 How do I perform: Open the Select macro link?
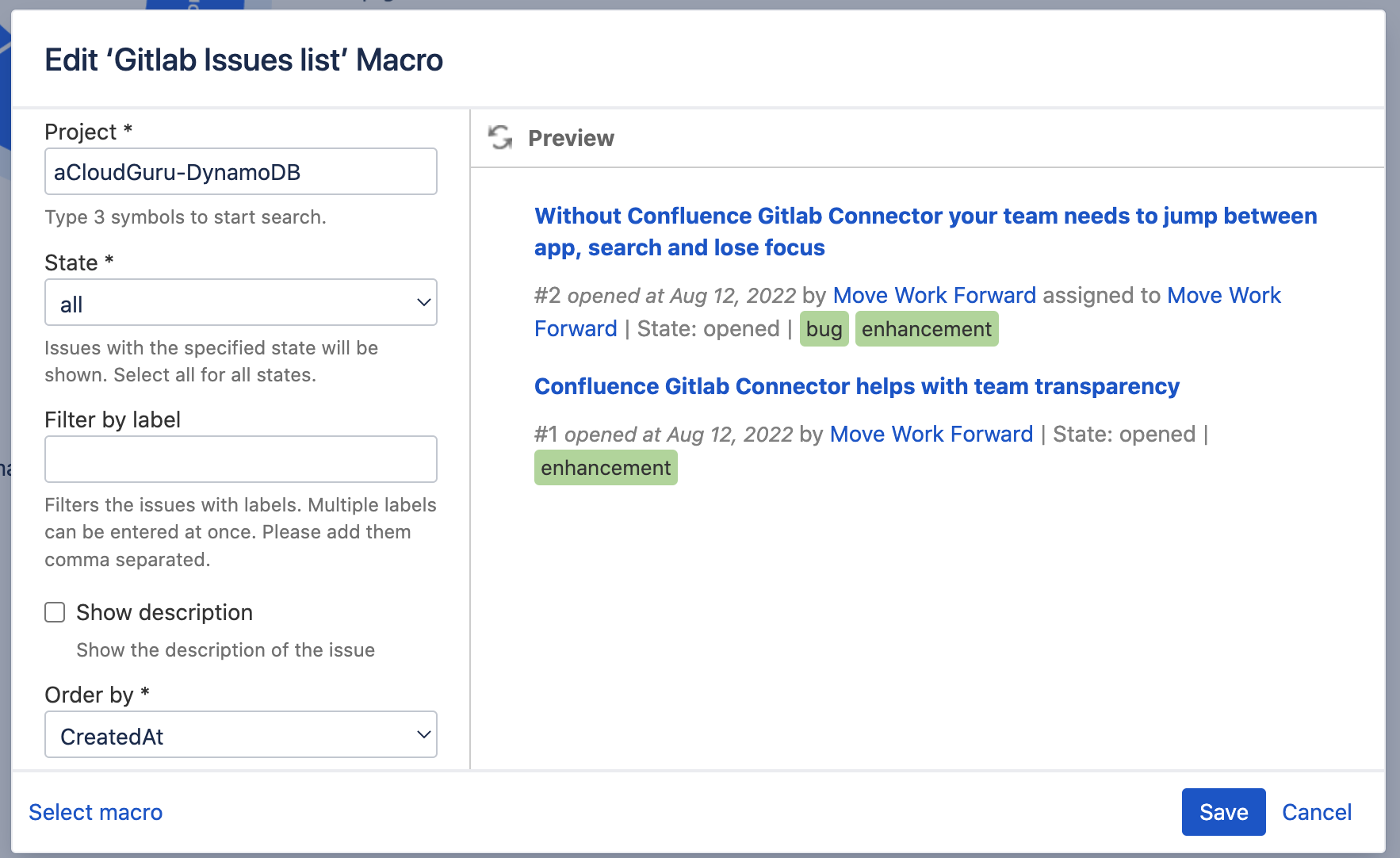[95, 812]
